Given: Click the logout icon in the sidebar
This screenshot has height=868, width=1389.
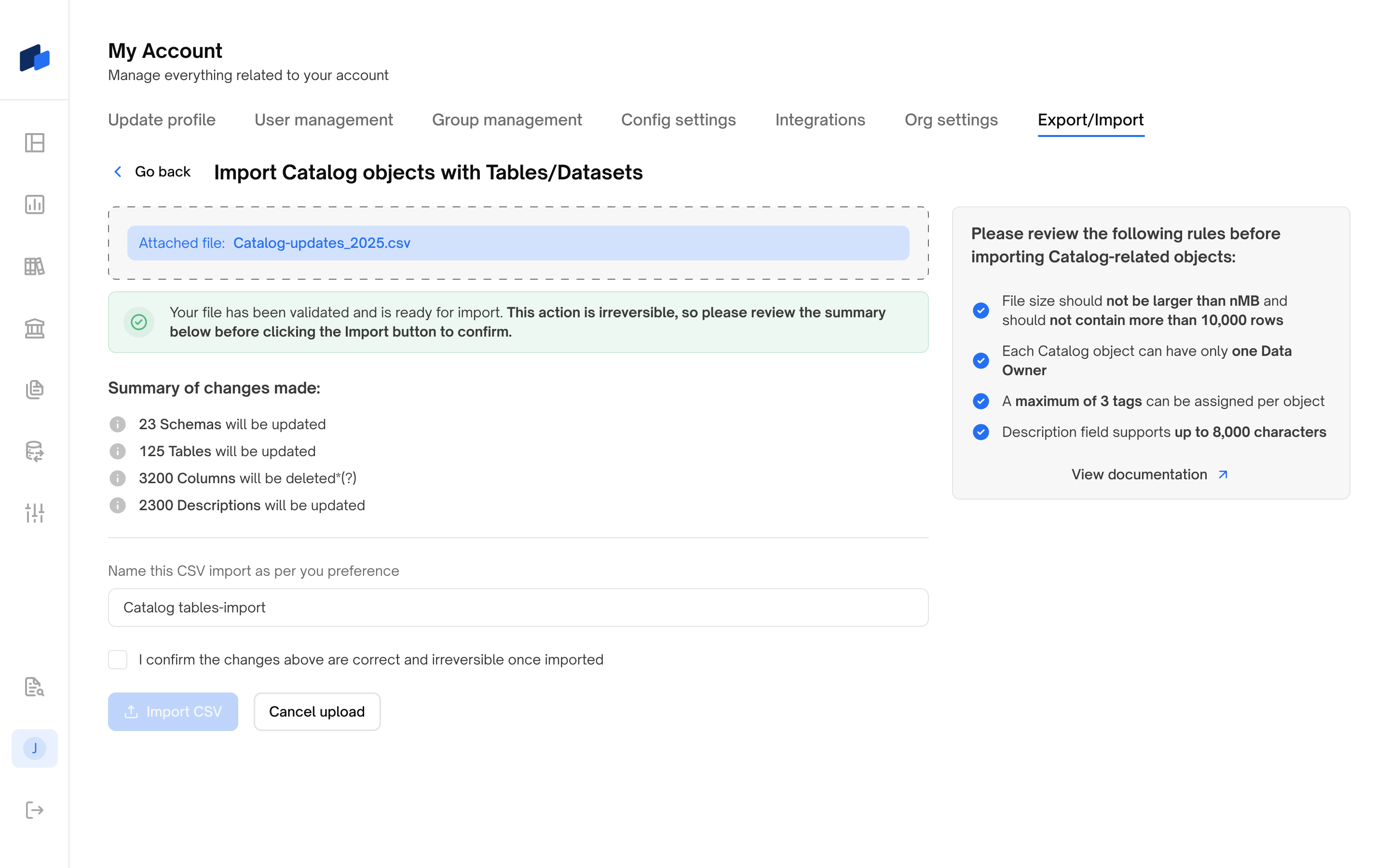Looking at the screenshot, I should 34,810.
